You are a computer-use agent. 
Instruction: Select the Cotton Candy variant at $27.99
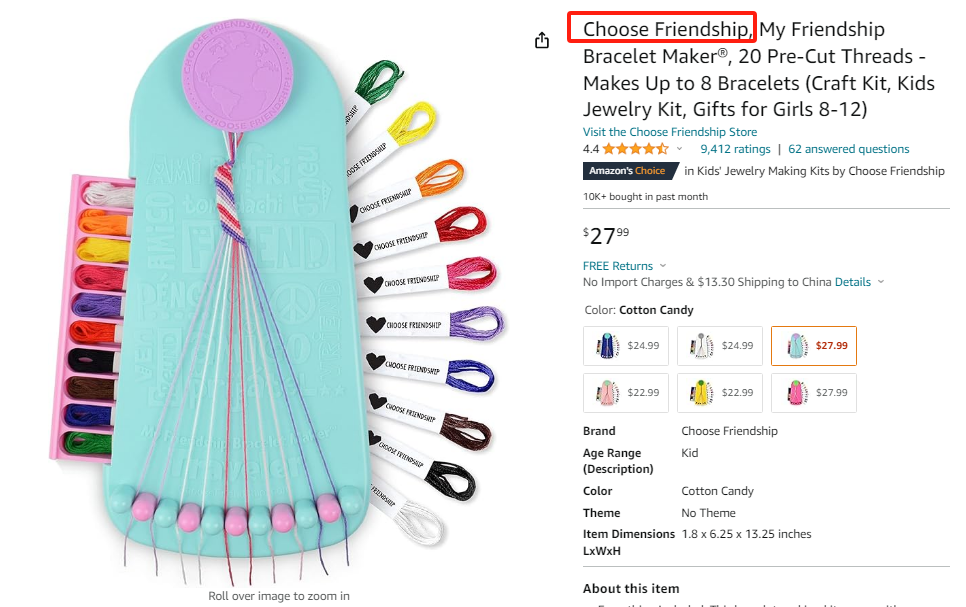(813, 346)
